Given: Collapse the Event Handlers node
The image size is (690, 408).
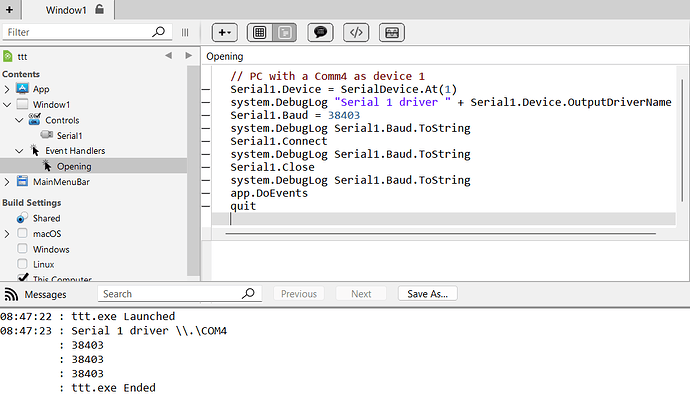Looking at the screenshot, I should (x=19, y=151).
